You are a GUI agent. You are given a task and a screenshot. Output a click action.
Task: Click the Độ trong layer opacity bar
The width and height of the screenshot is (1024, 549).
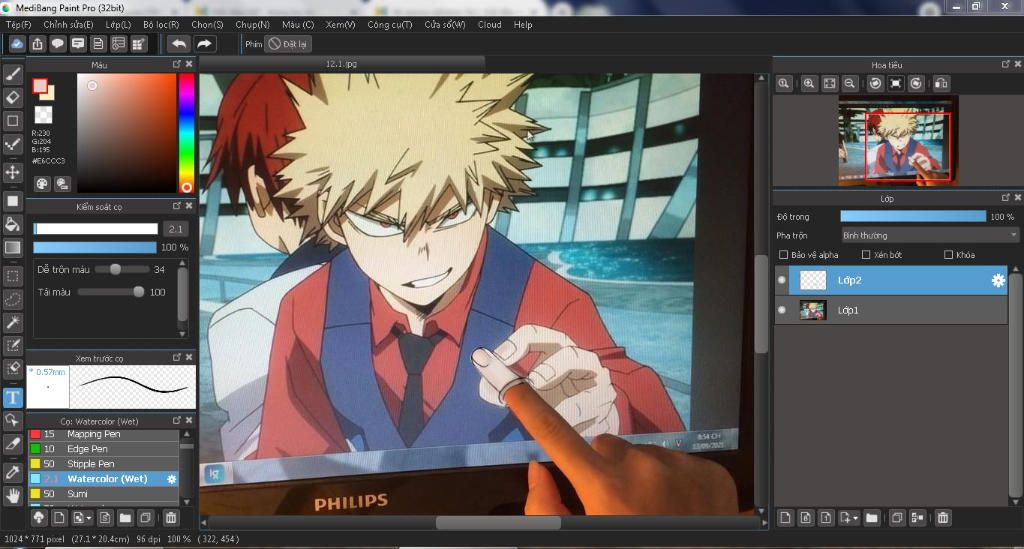[x=913, y=217]
